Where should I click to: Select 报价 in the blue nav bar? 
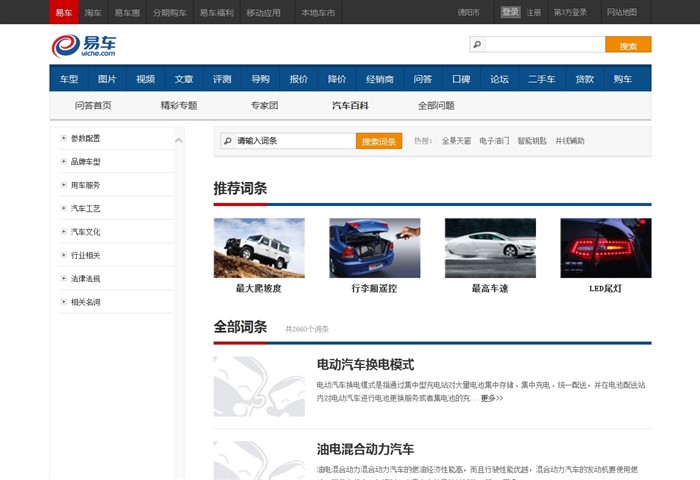[x=299, y=79]
